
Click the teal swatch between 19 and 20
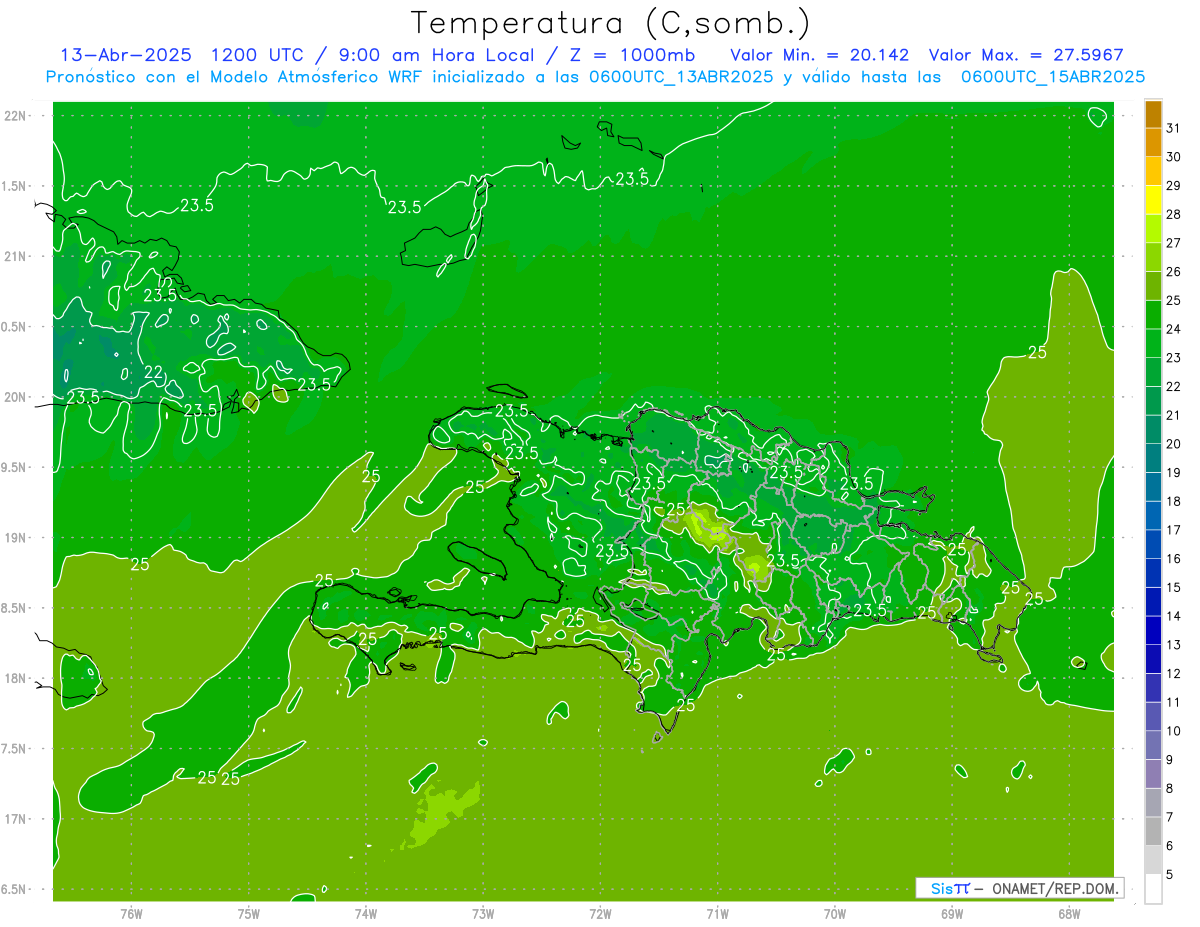(x=1153, y=458)
